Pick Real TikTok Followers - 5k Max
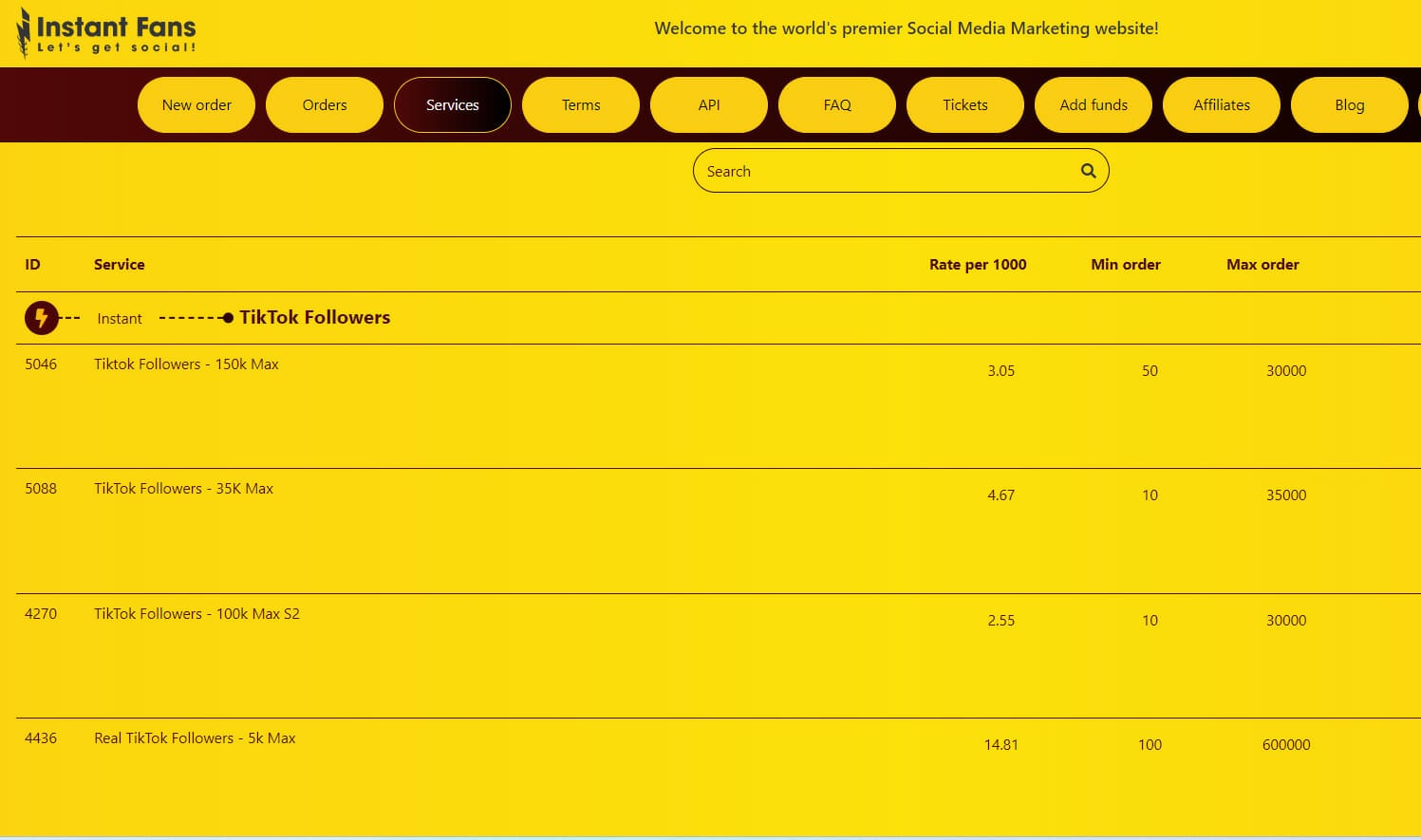Viewport: 1421px width, 840px height. click(x=195, y=738)
